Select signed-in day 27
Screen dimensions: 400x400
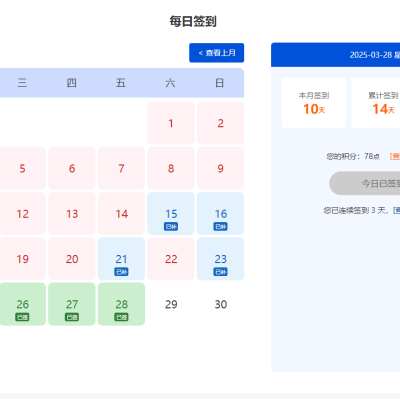72,304
